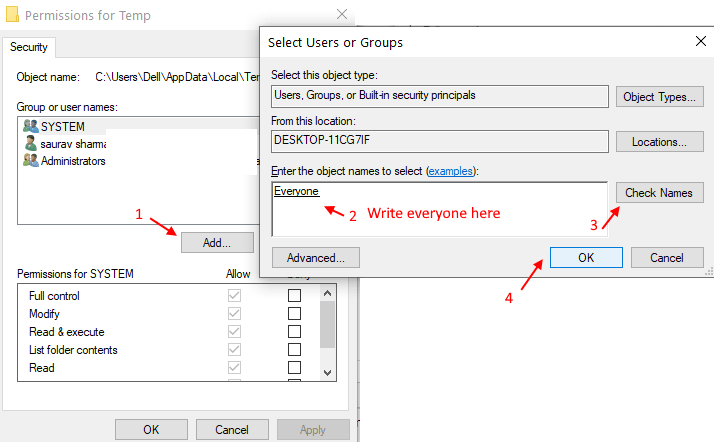The height and width of the screenshot is (442, 714).
Task: Close the Select Users or Groups dialog
Action: click(x=701, y=41)
